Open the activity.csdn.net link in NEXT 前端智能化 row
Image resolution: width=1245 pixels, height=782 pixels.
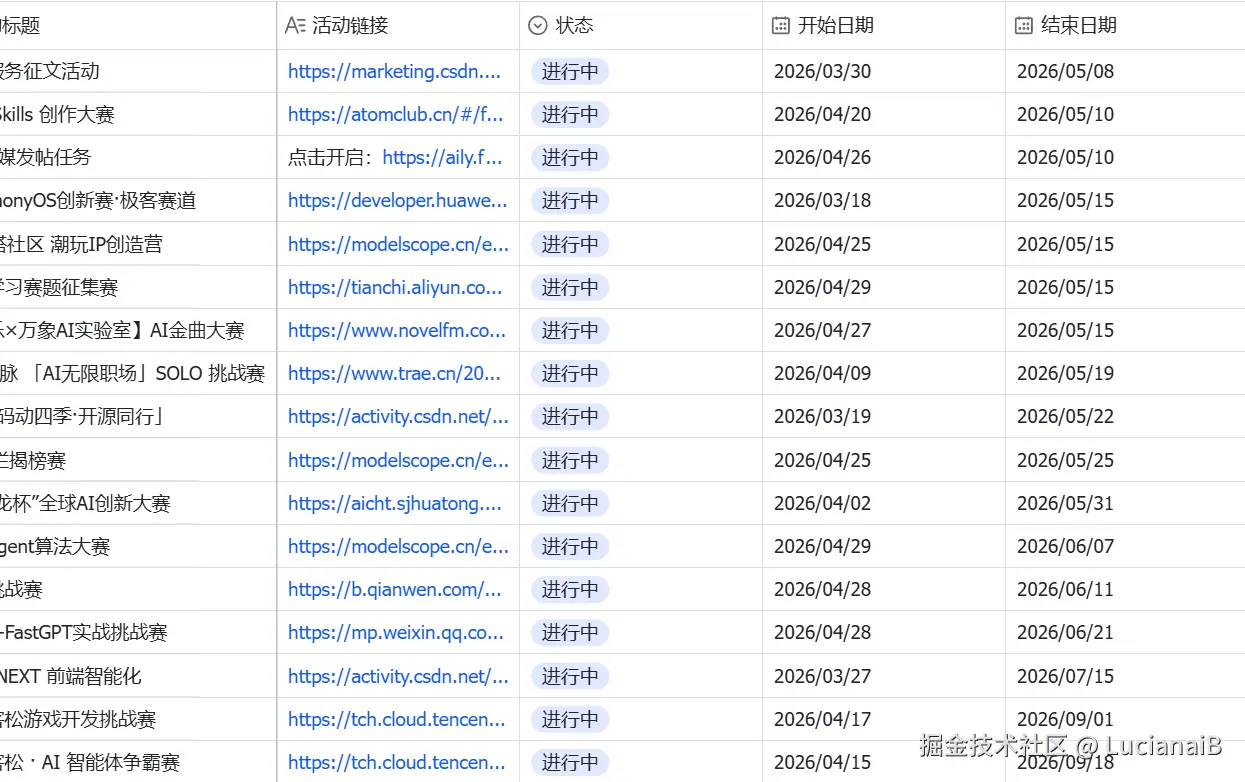(399, 676)
